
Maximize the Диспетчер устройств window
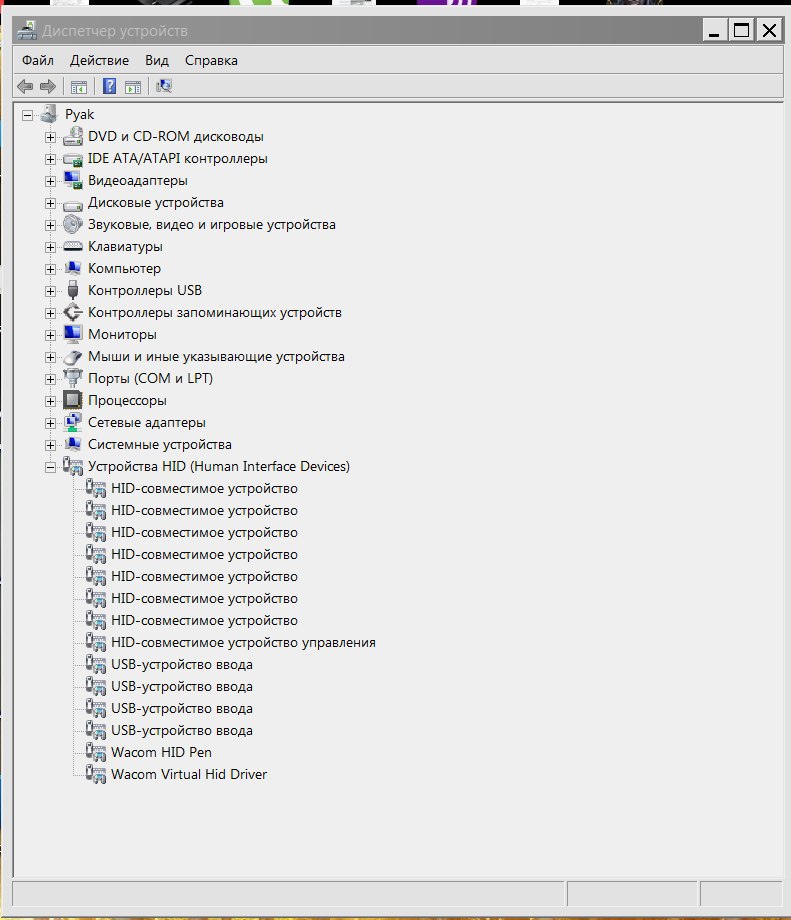[742, 30]
